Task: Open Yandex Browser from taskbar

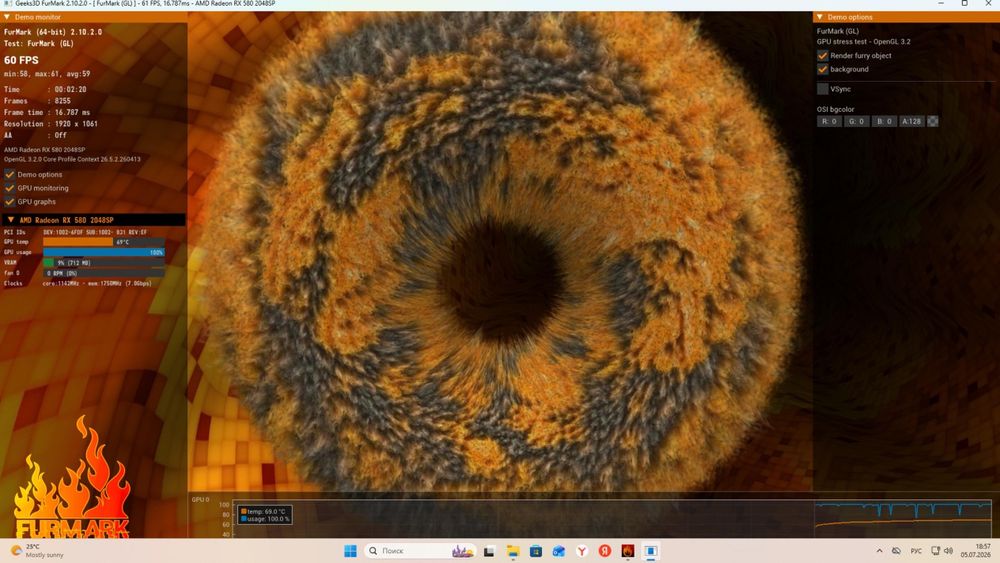Action: click(582, 551)
